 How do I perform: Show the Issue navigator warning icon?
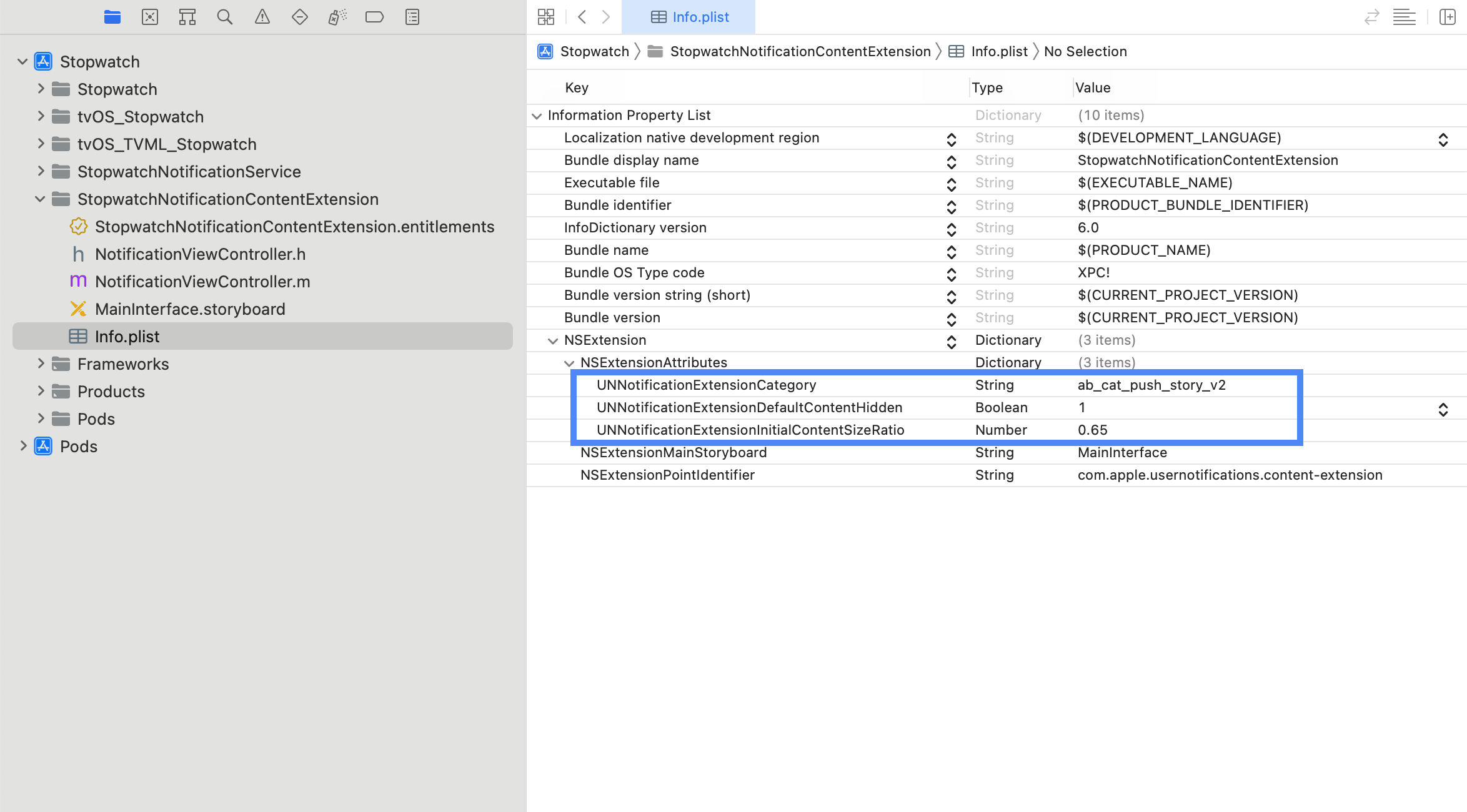coord(262,17)
